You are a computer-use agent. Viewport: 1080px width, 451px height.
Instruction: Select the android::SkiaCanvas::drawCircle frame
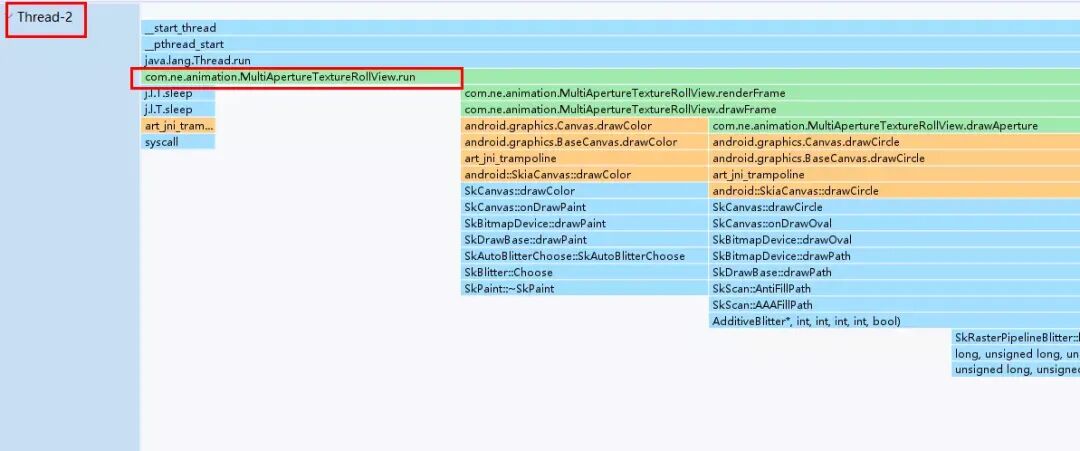894,191
